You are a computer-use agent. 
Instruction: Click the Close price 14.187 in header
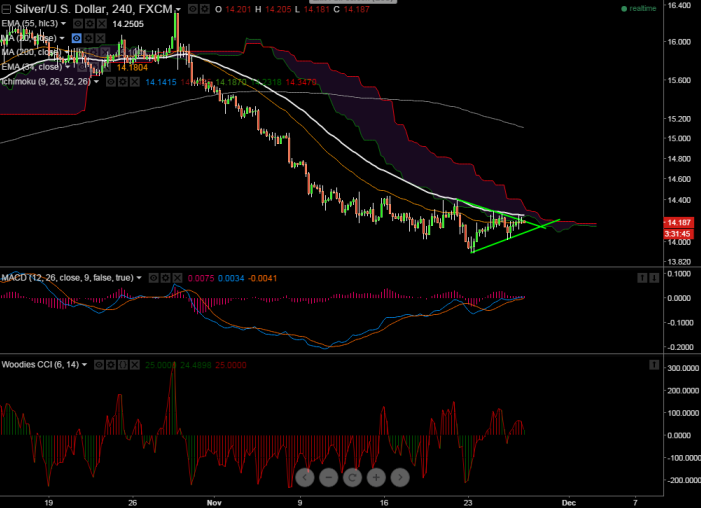356,9
